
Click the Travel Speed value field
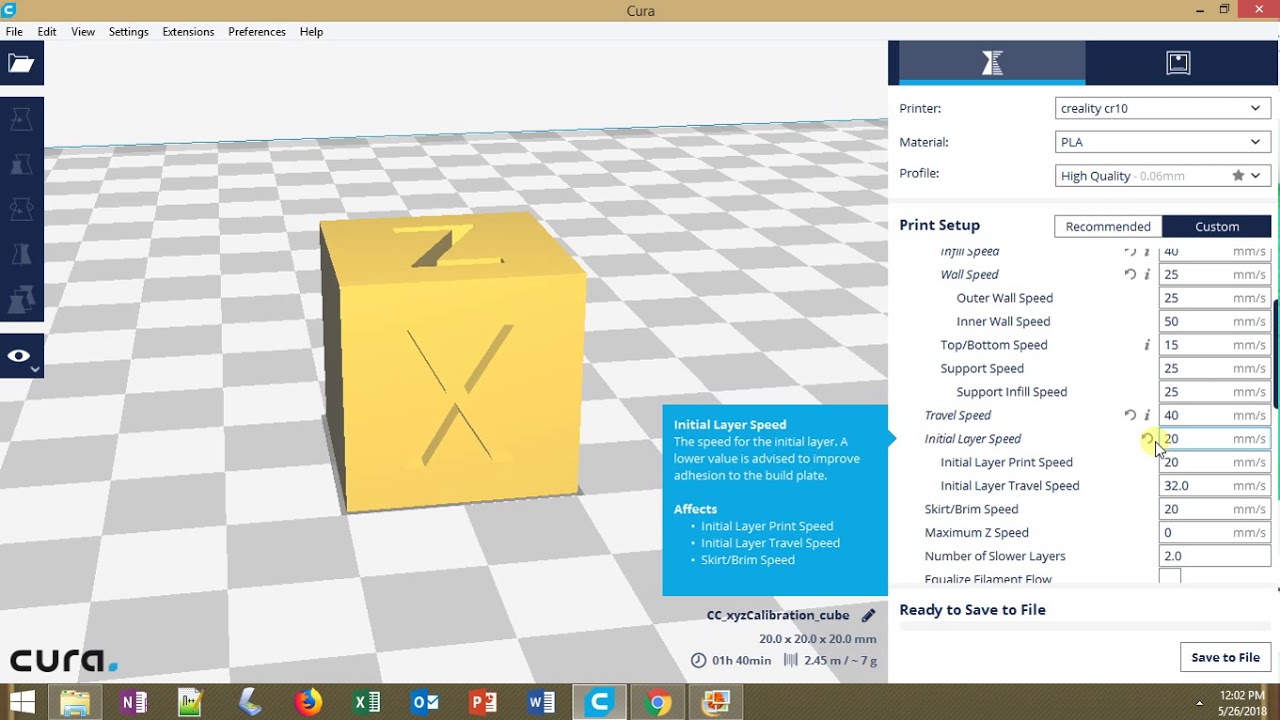point(1215,416)
